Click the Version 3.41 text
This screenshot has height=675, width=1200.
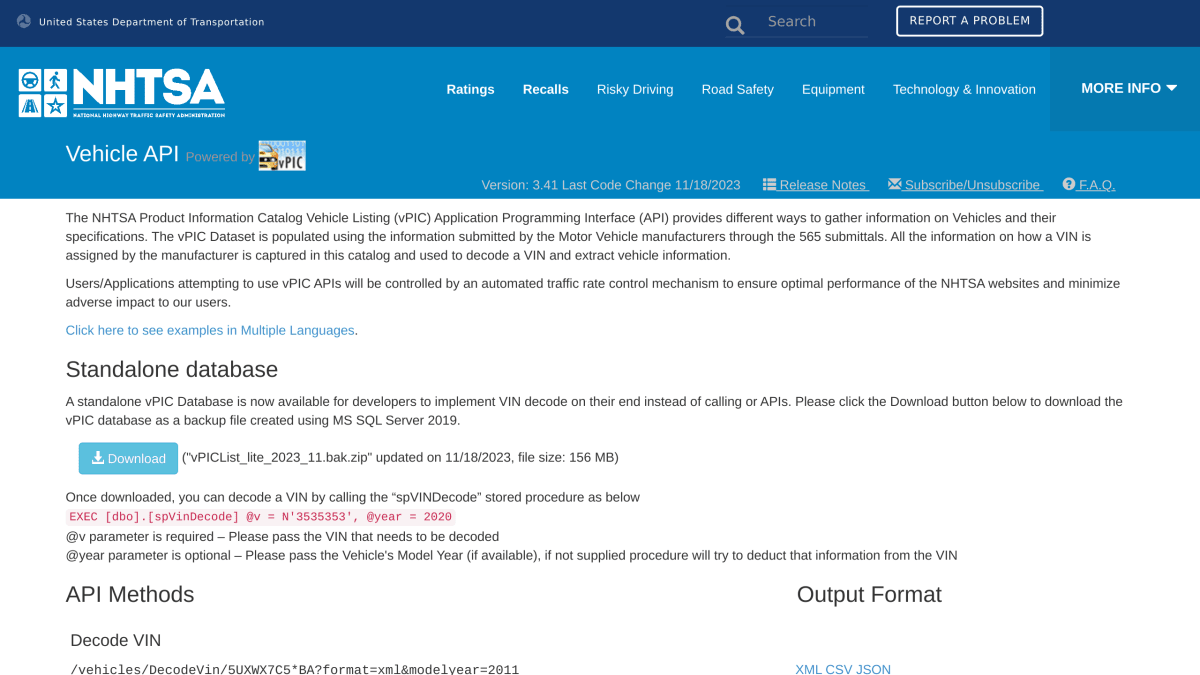(x=611, y=185)
